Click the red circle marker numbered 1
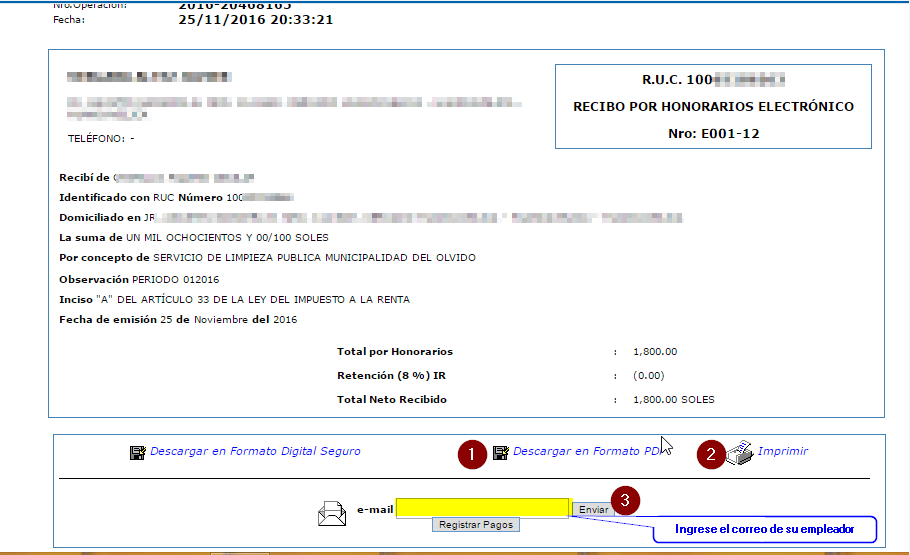Screen dimensions: 910x555 point(470,455)
